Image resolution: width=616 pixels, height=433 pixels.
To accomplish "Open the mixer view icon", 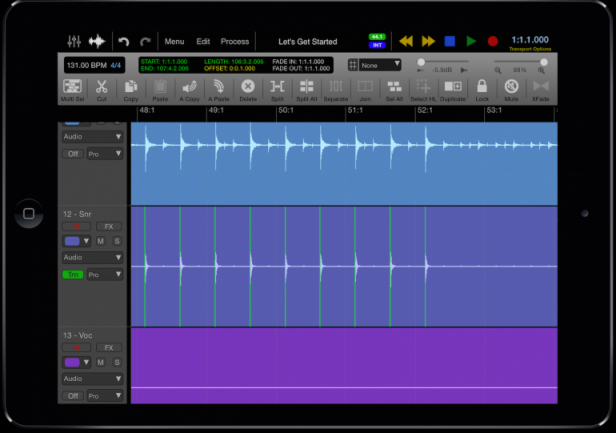I will click(74, 41).
